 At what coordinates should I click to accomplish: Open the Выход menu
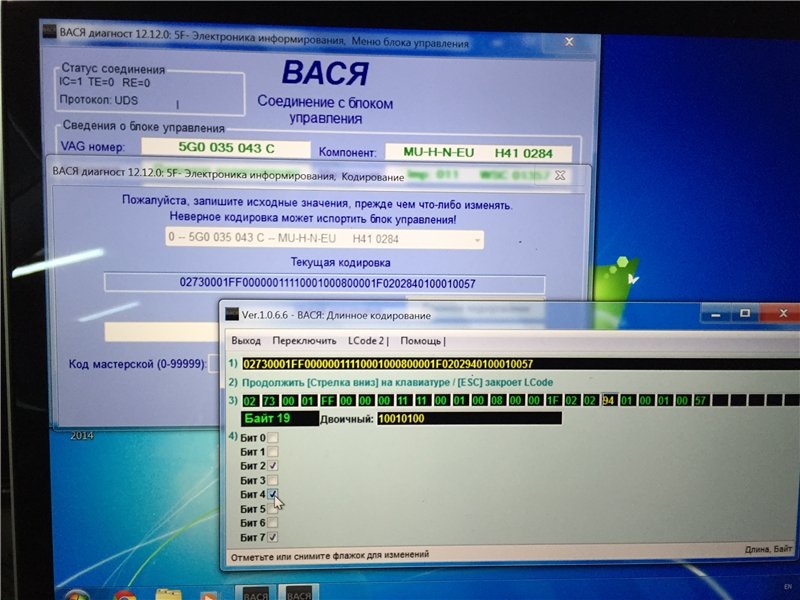[246, 340]
